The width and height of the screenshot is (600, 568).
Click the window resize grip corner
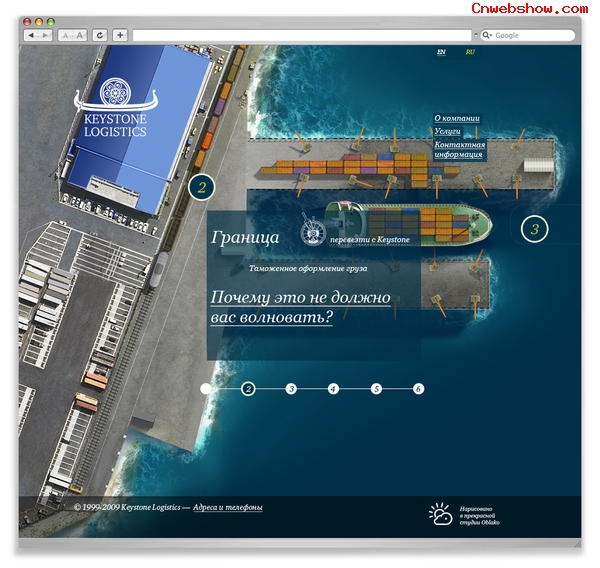point(577,543)
